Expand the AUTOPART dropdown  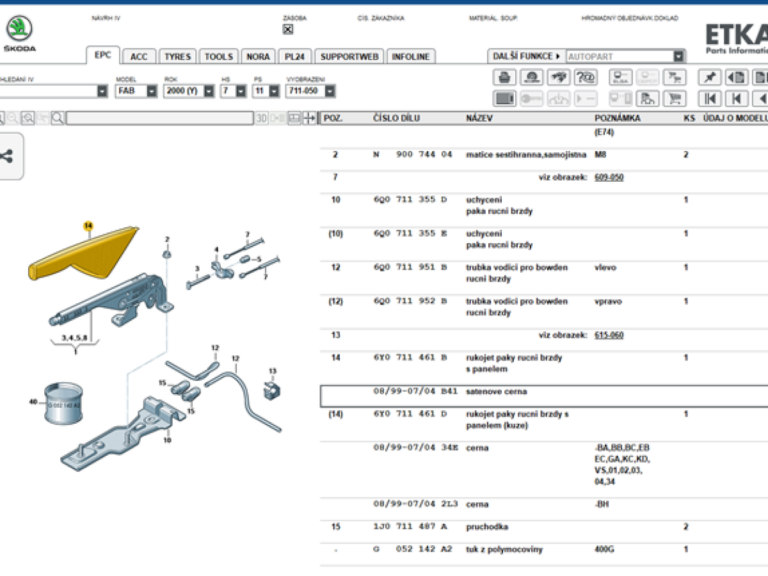click(x=679, y=57)
